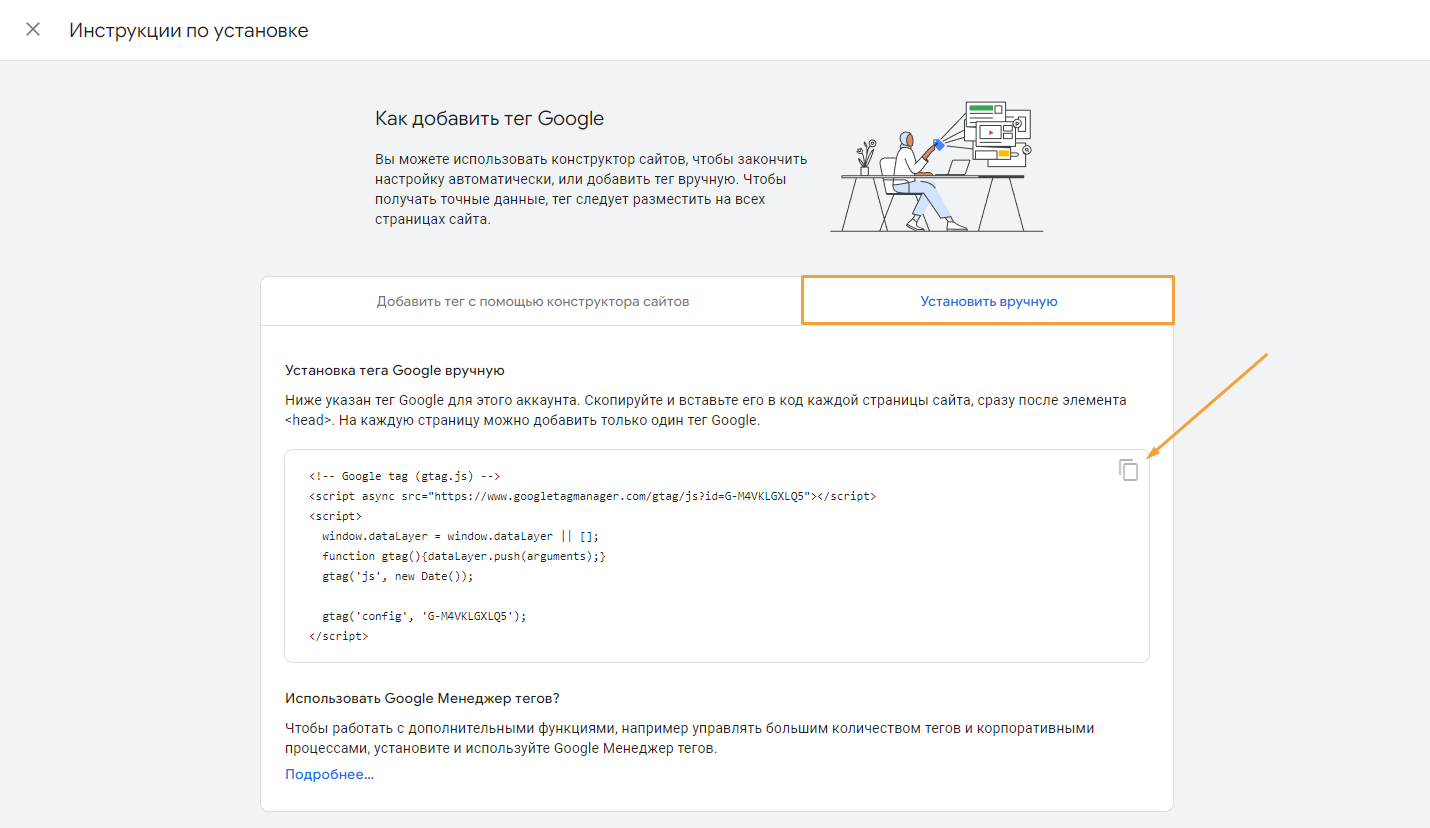Click the gtag('js', new Date()) line
This screenshot has width=1430, height=828.
click(x=397, y=576)
